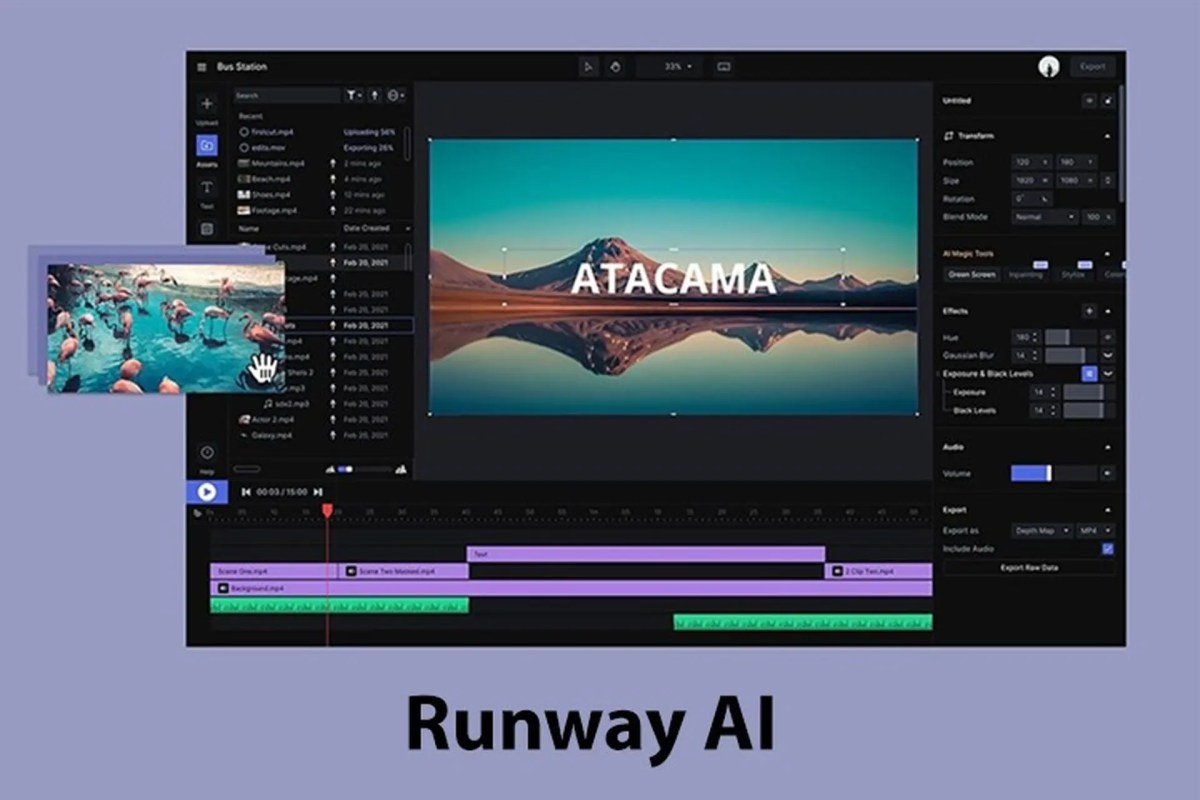The image size is (1200, 800).
Task: Open the view options dropdown in assets
Action: pyautogui.click(x=396, y=95)
